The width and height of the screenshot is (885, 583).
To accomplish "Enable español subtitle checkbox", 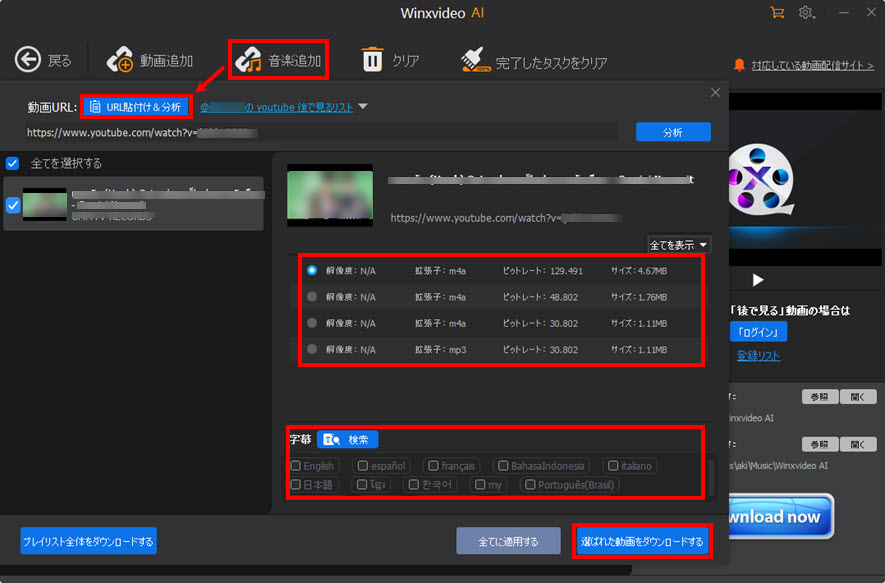I will [x=362, y=466].
